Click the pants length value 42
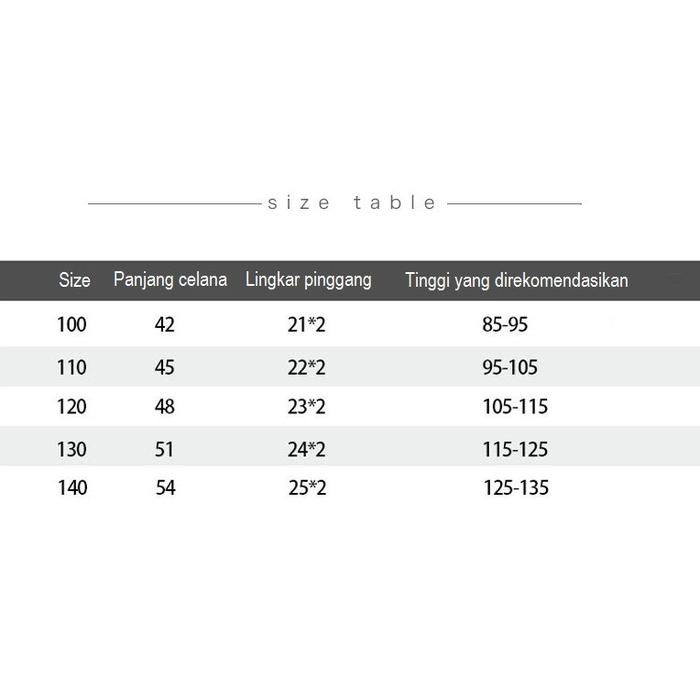Image resolution: width=700 pixels, height=700 pixels. coord(165,325)
